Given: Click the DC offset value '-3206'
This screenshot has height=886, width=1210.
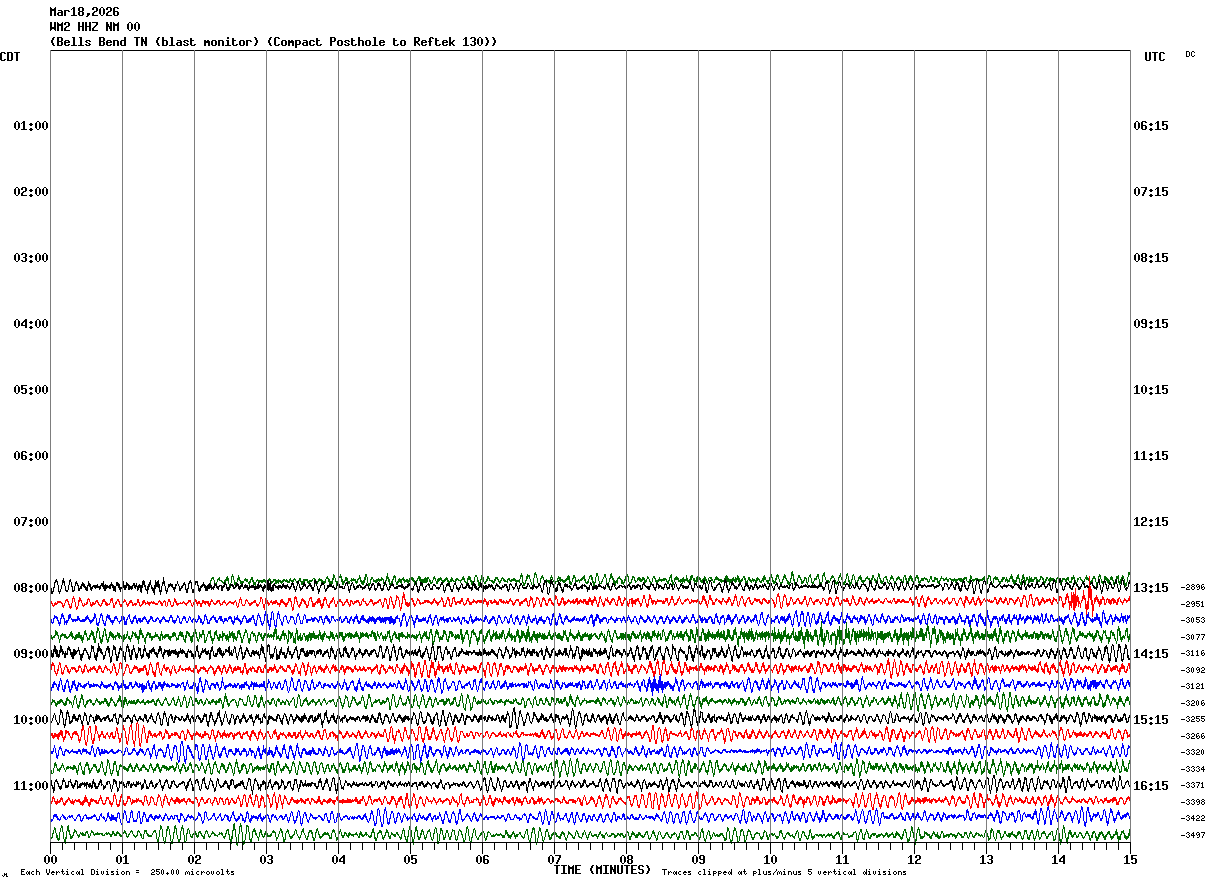Looking at the screenshot, I should coord(1193,703).
